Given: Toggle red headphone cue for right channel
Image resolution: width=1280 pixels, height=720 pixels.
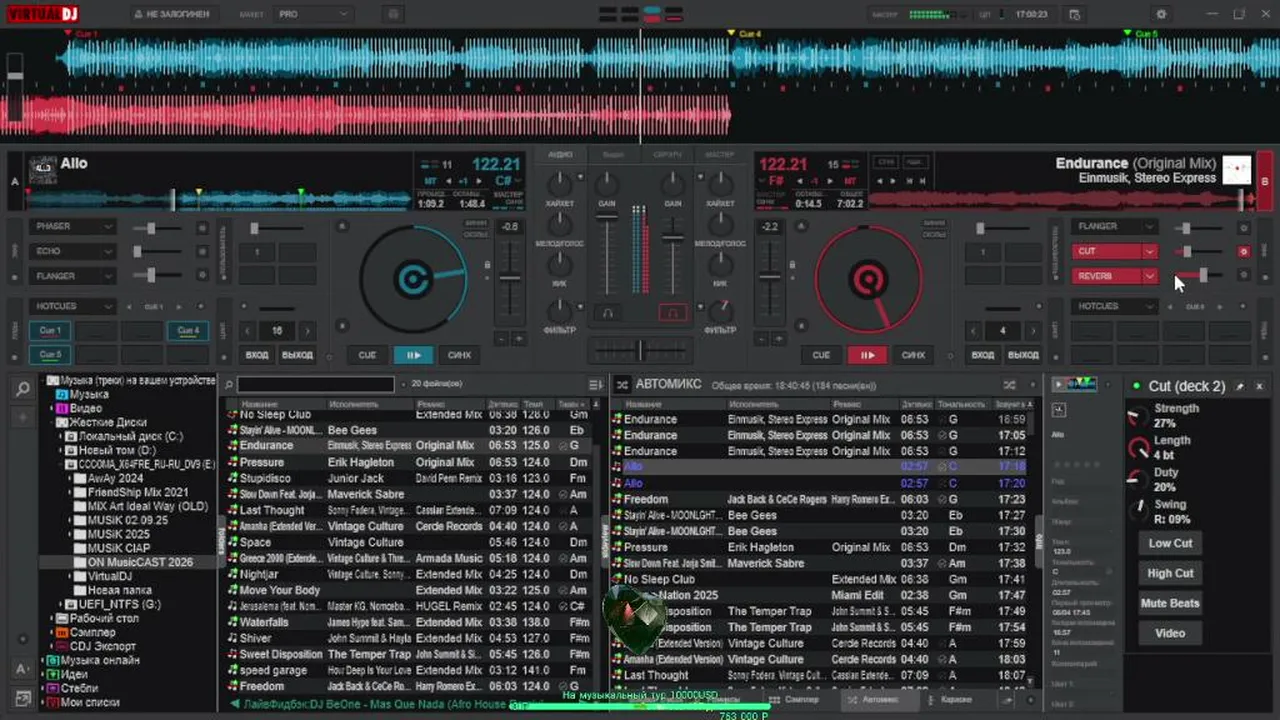Looking at the screenshot, I should [672, 313].
